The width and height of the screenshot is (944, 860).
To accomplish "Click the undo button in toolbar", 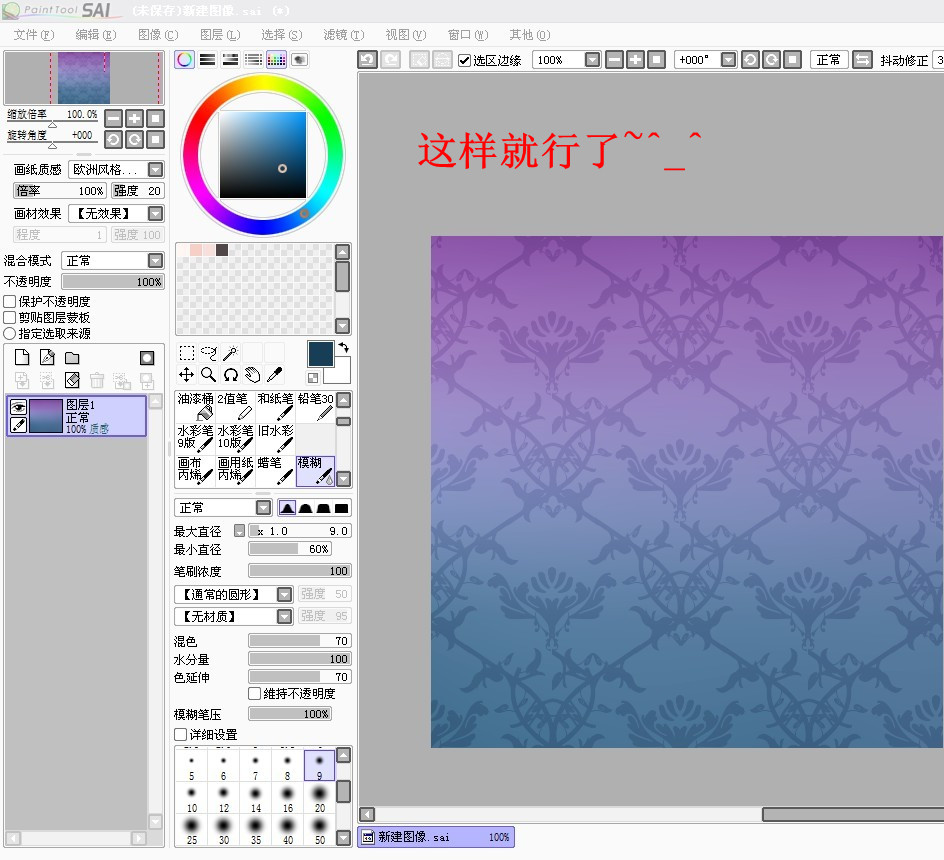I will (x=367, y=60).
